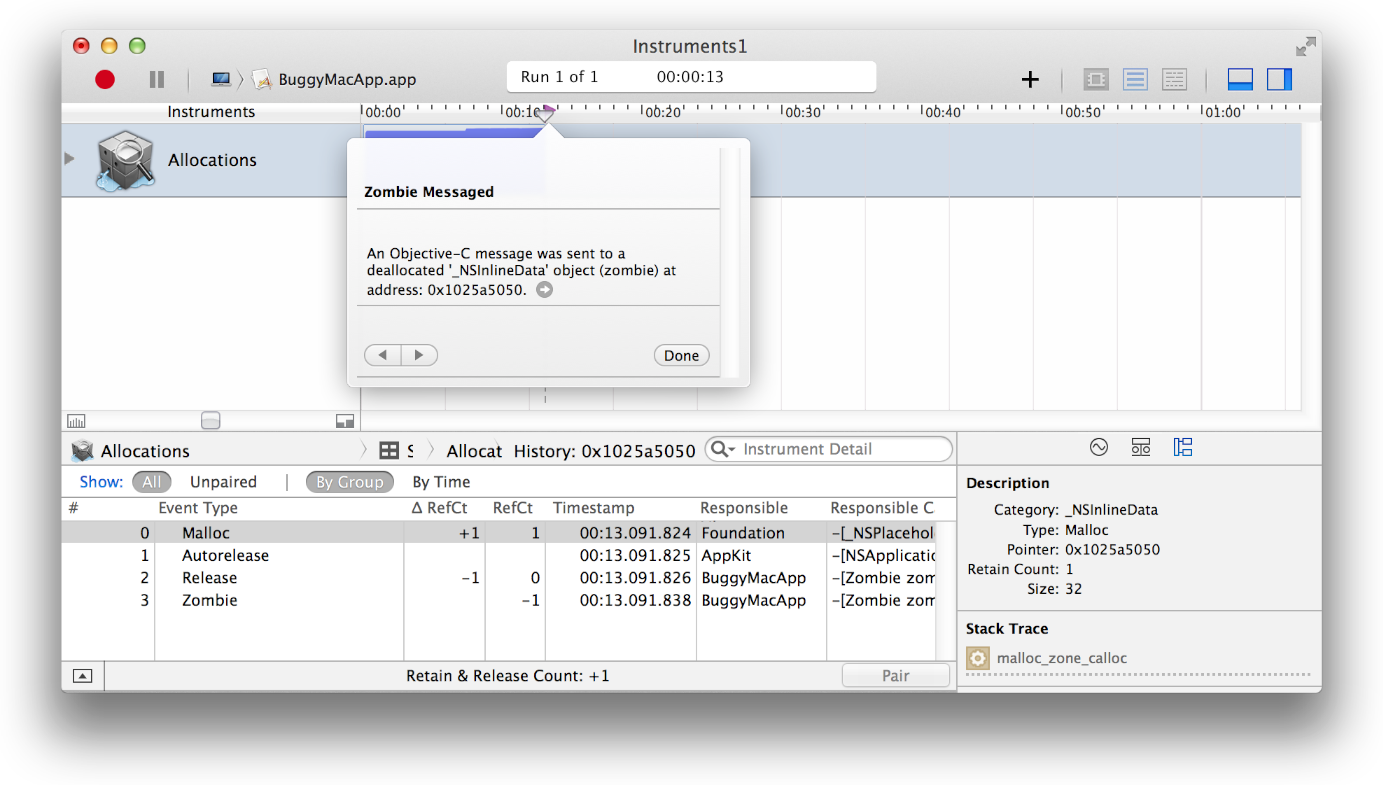Viewport: 1383px width, 785px height.
Task: Sort by Δ RefCt column header
Action: click(x=445, y=508)
